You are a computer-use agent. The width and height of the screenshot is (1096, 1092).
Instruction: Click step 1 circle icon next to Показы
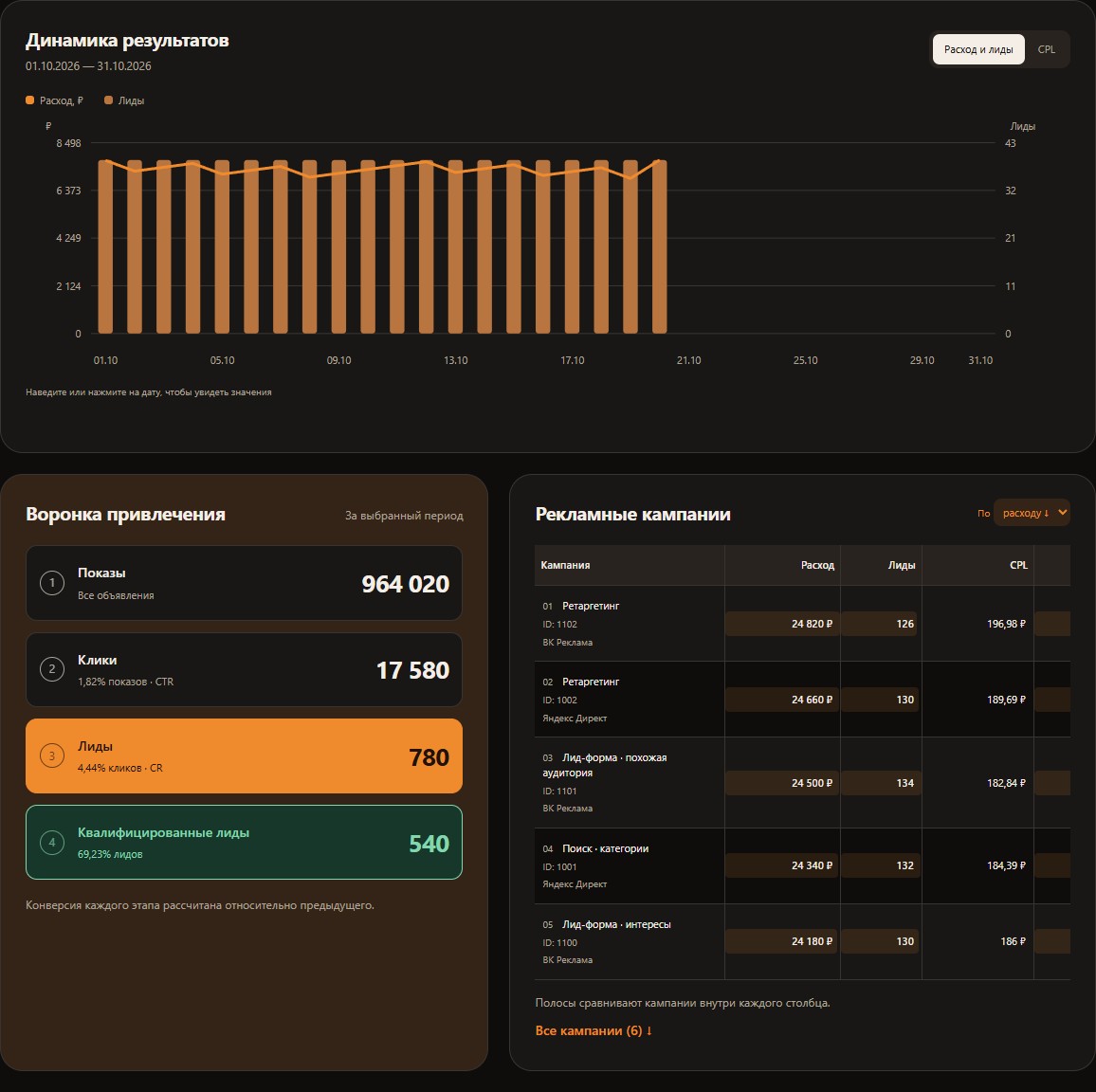pos(52,583)
